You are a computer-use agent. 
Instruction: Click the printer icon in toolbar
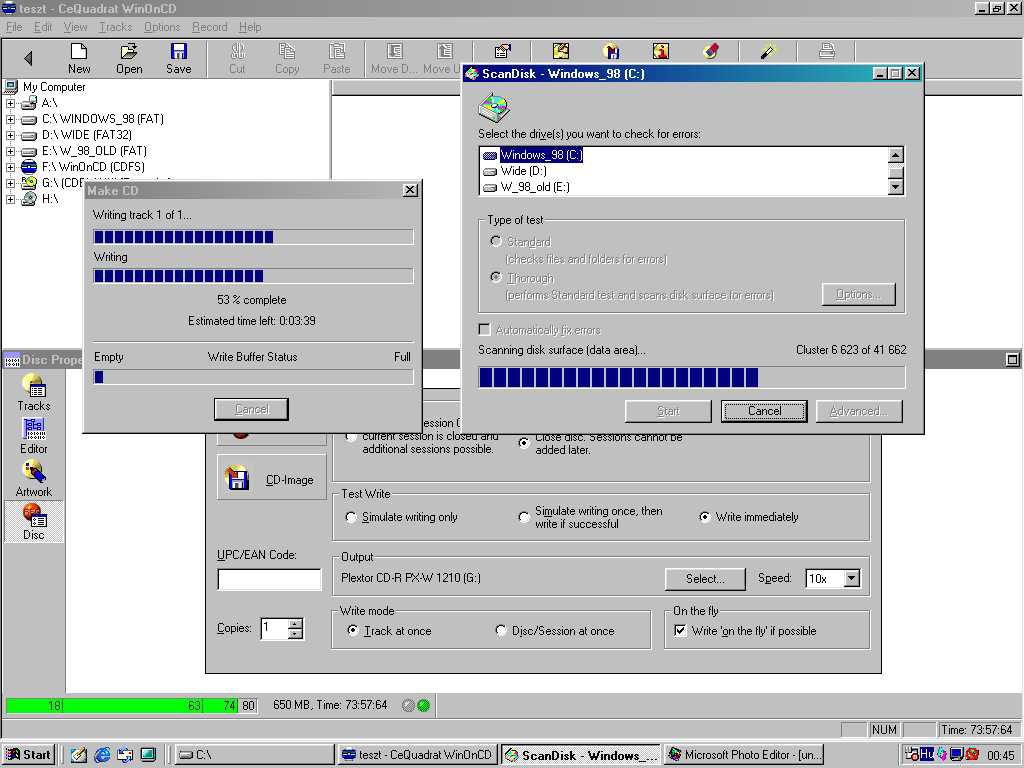pos(827,51)
